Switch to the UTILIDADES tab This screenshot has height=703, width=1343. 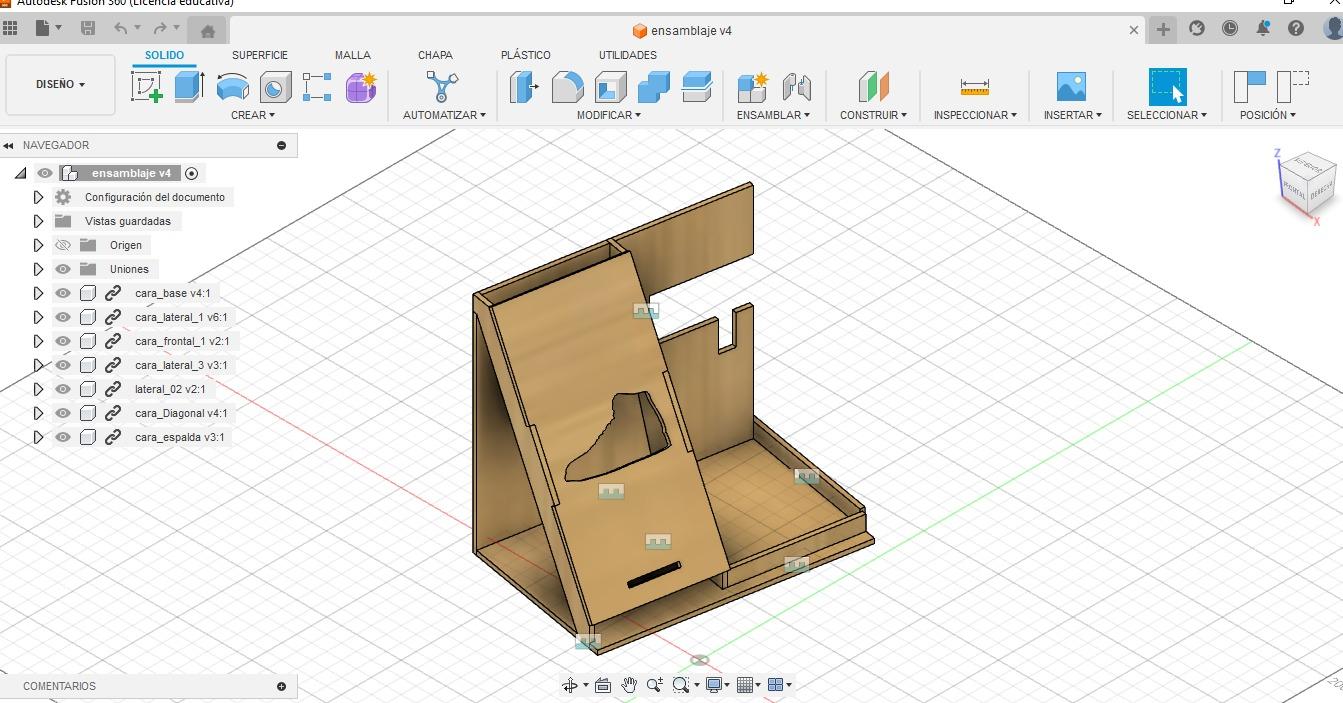pos(628,55)
